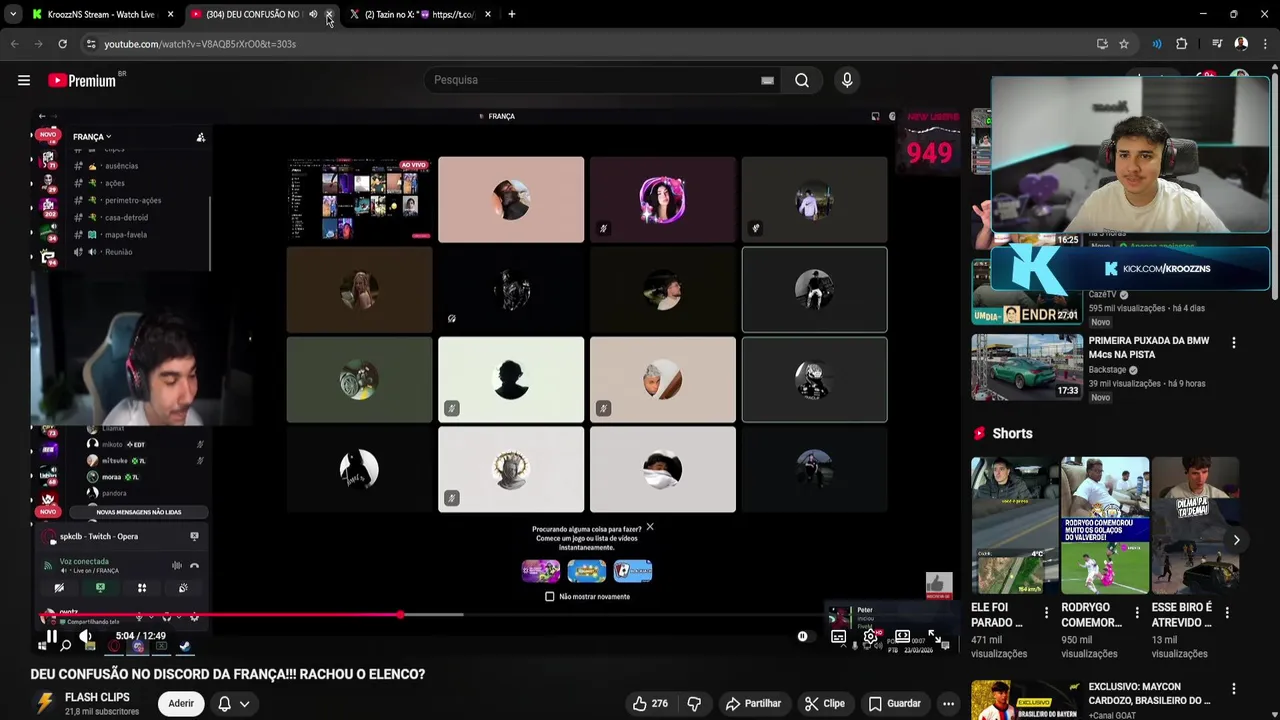Go forward in browser history
Screen dimensions: 1280x720
click(x=38, y=44)
